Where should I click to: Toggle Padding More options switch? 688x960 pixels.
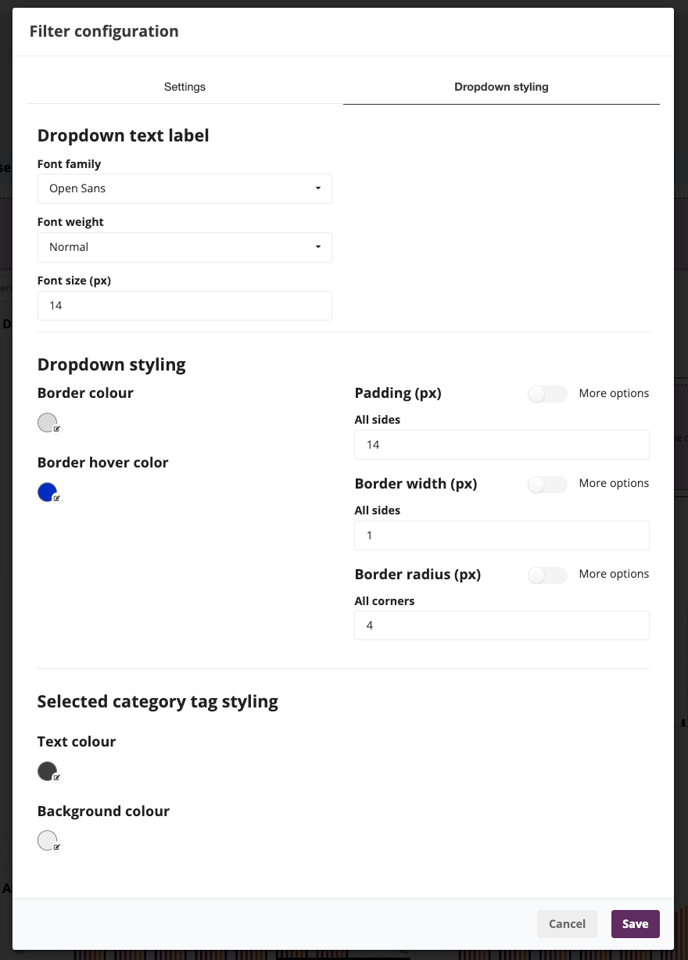(x=547, y=394)
